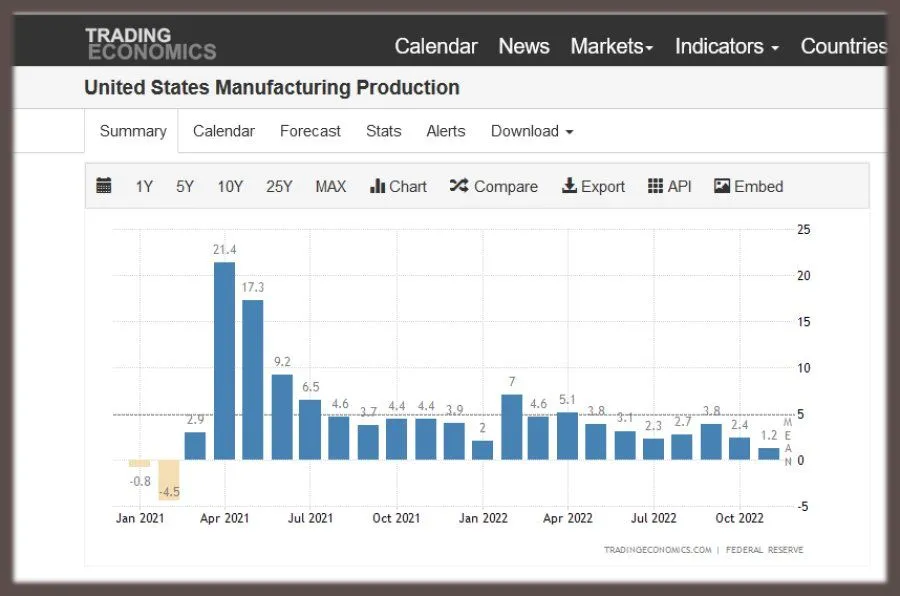Image resolution: width=900 pixels, height=596 pixels.
Task: Switch to the Forecast tab
Action: (x=310, y=131)
